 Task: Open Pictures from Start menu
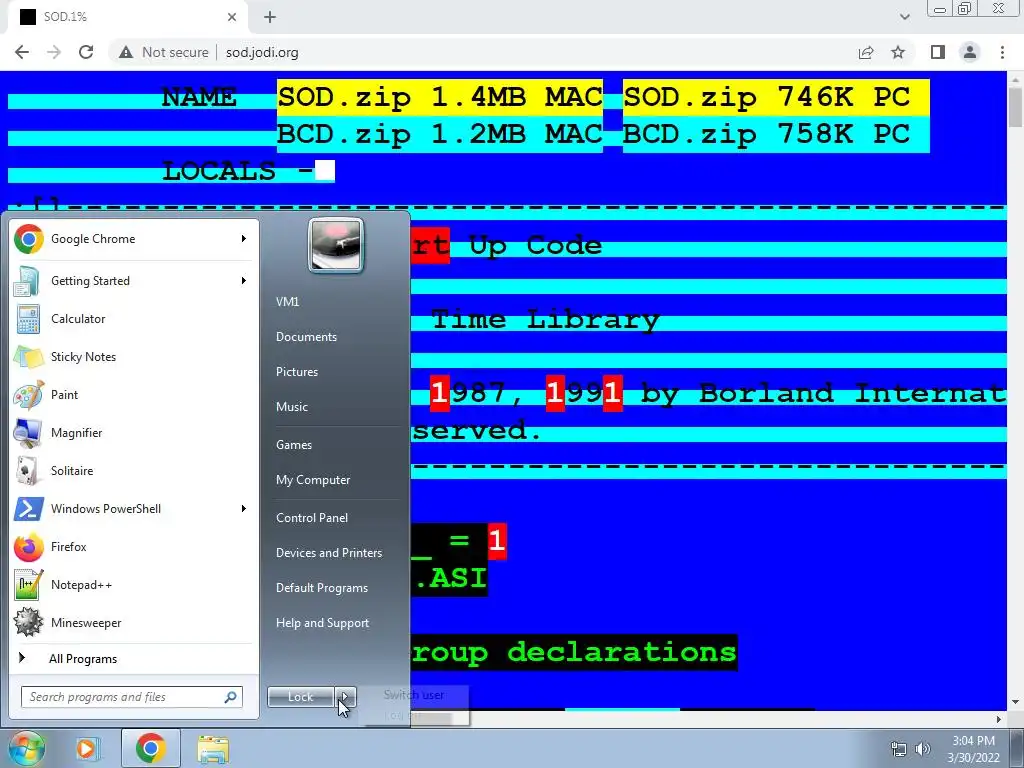click(x=297, y=372)
